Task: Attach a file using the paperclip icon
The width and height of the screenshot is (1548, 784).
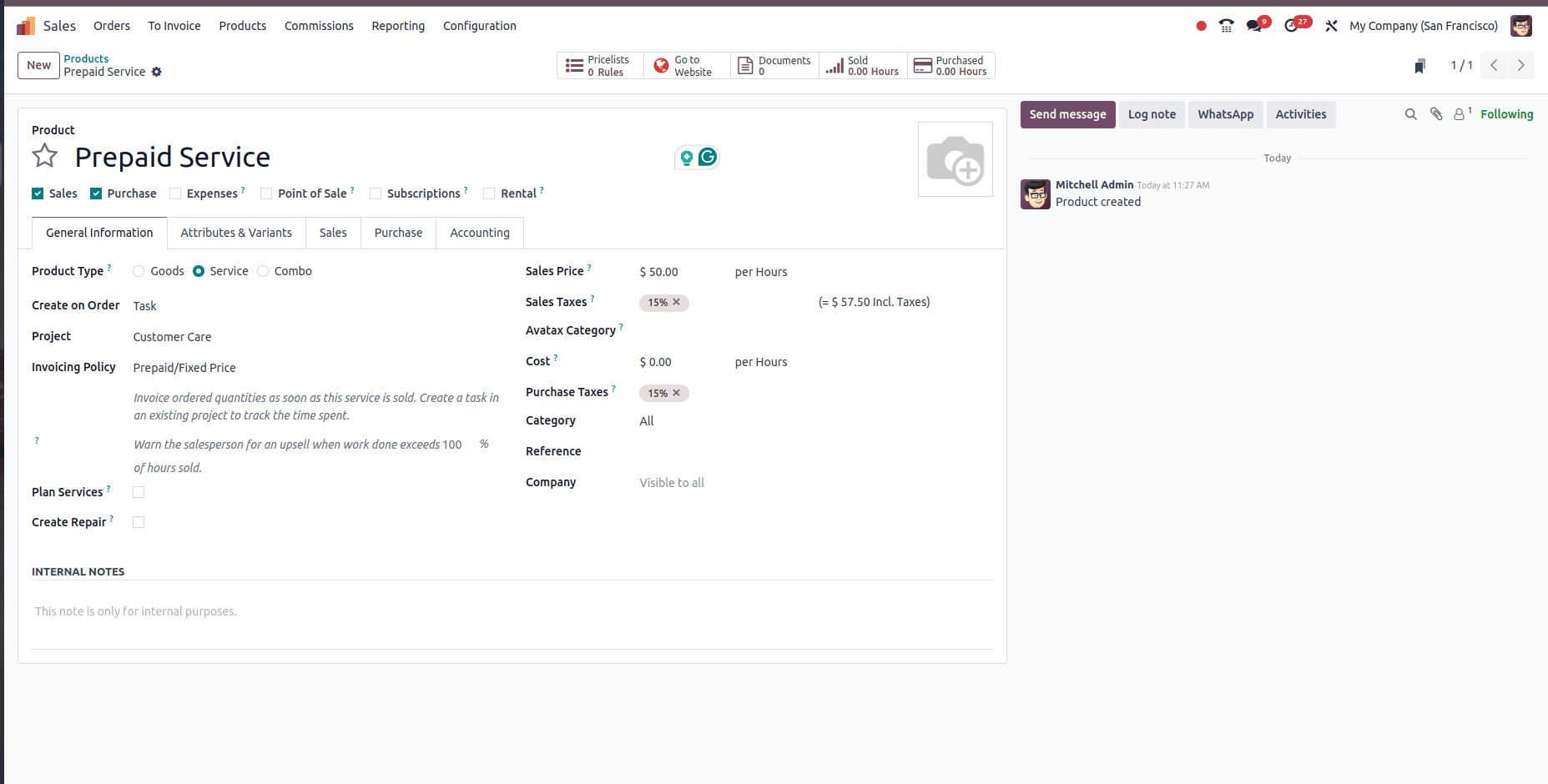Action: click(1436, 114)
